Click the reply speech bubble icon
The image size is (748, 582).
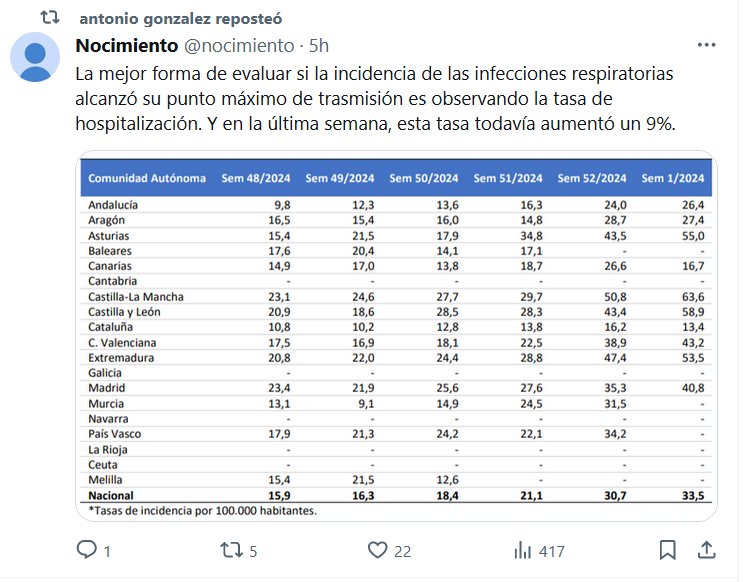pyautogui.click(x=87, y=550)
